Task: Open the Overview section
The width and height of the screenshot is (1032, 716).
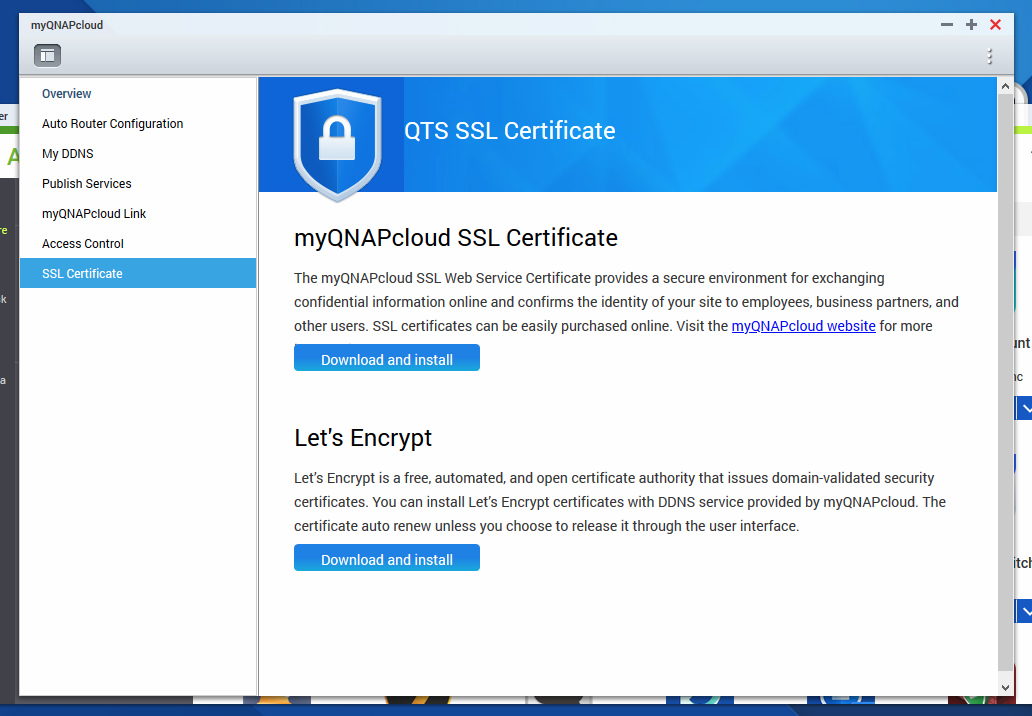Action: click(x=67, y=94)
